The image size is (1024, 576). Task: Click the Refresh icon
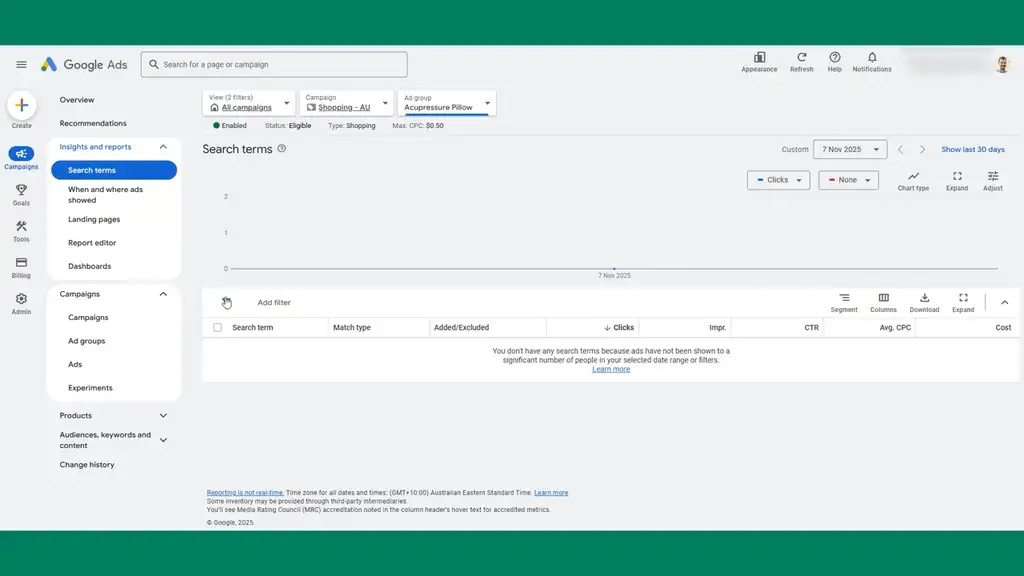click(x=801, y=58)
